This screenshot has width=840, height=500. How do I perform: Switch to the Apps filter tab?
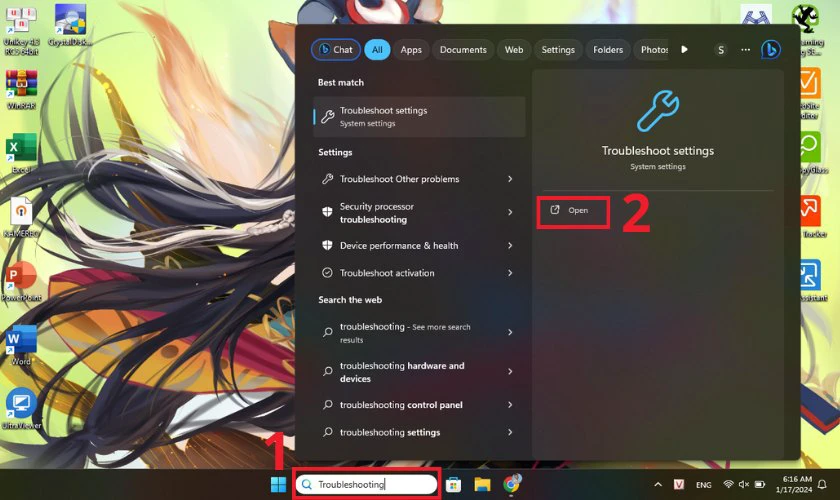pyautogui.click(x=411, y=50)
